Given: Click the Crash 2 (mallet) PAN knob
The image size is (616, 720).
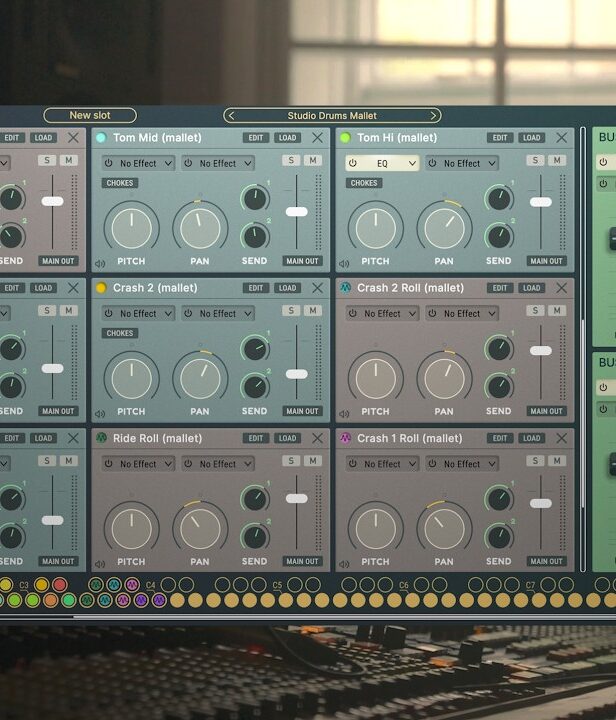Looking at the screenshot, I should click(200, 378).
